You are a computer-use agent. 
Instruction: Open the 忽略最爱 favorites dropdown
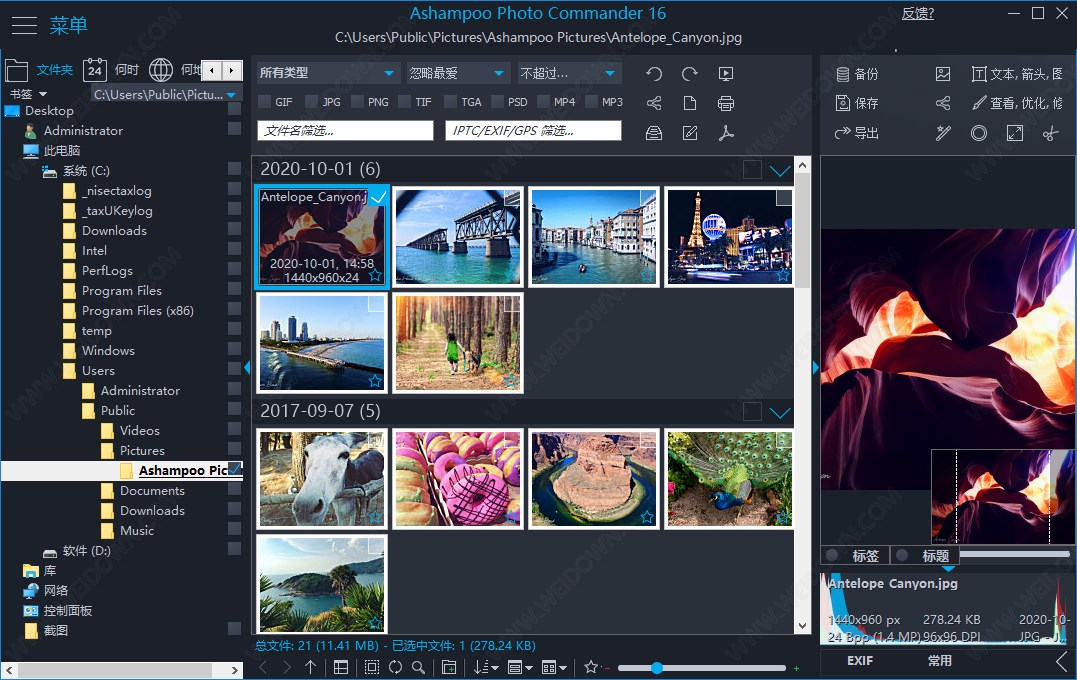[457, 73]
